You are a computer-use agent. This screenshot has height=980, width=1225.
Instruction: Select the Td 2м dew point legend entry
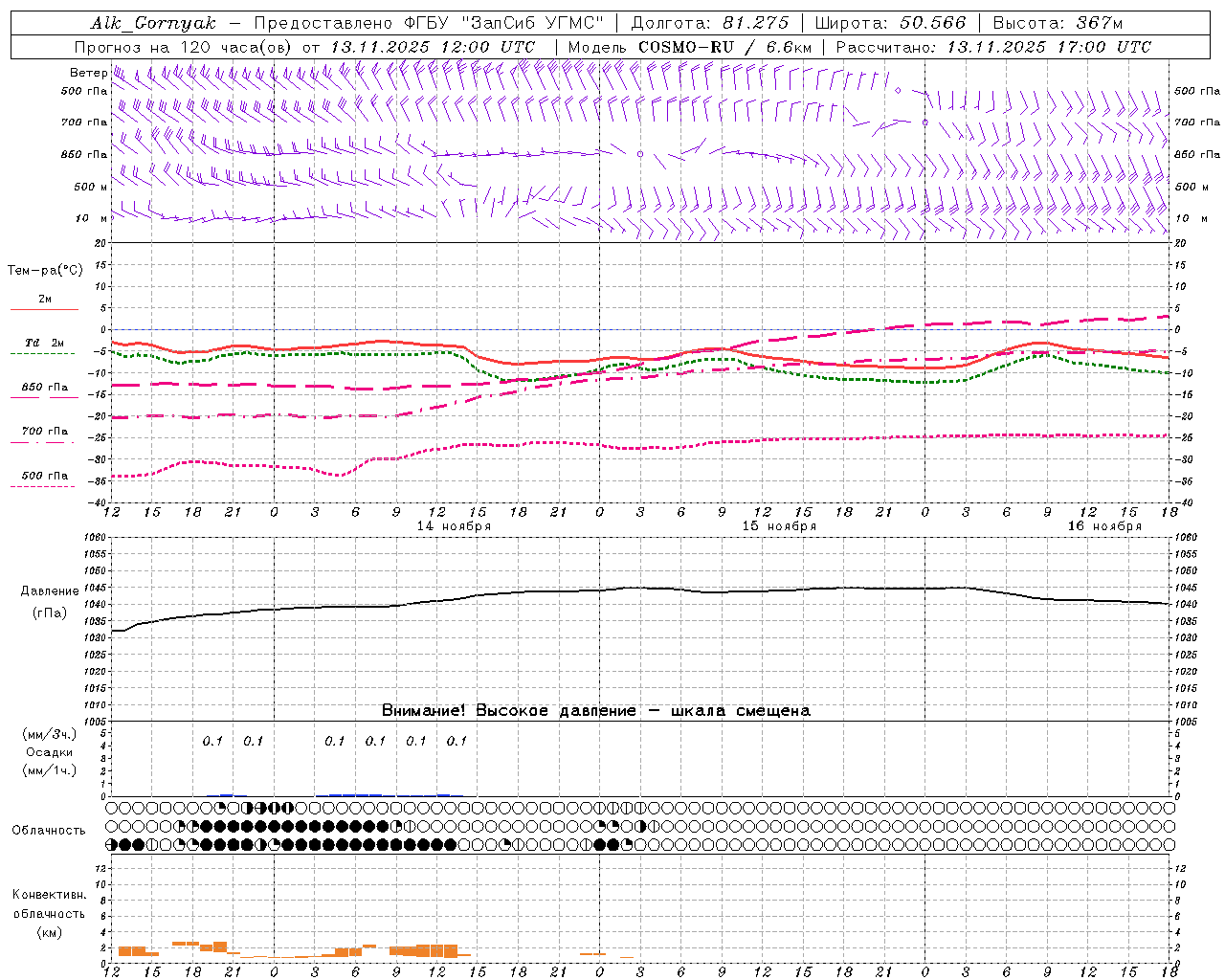click(x=45, y=343)
